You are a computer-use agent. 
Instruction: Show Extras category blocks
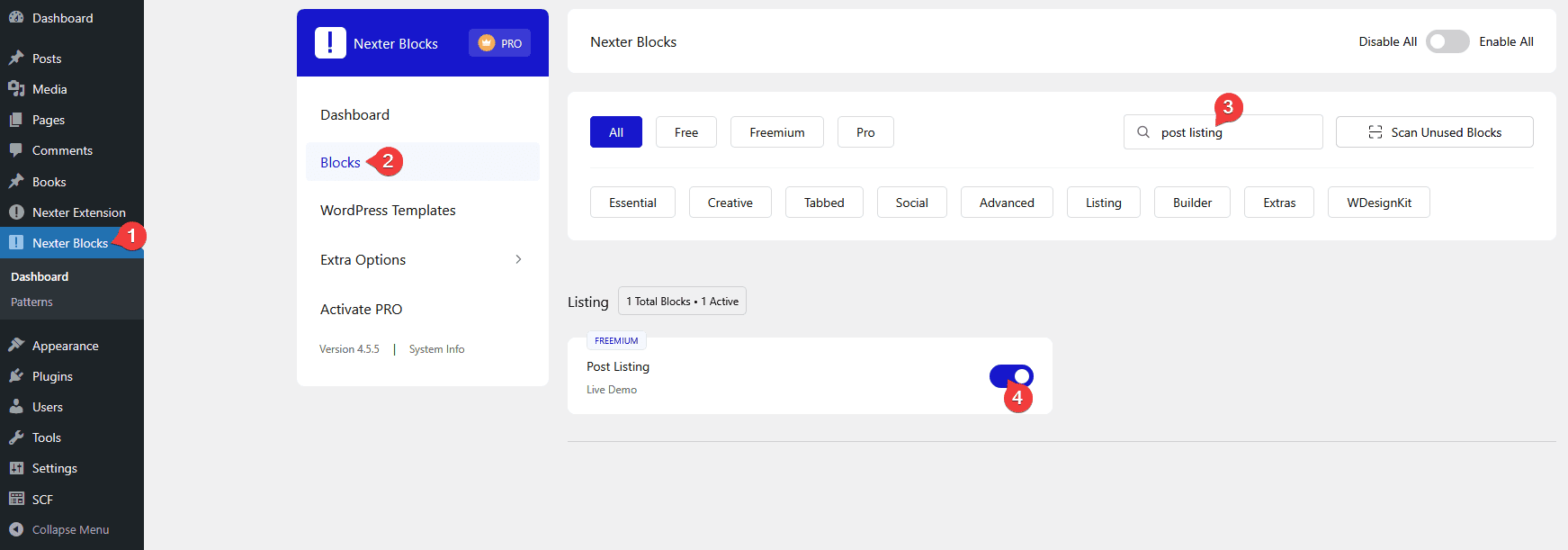(x=1279, y=203)
